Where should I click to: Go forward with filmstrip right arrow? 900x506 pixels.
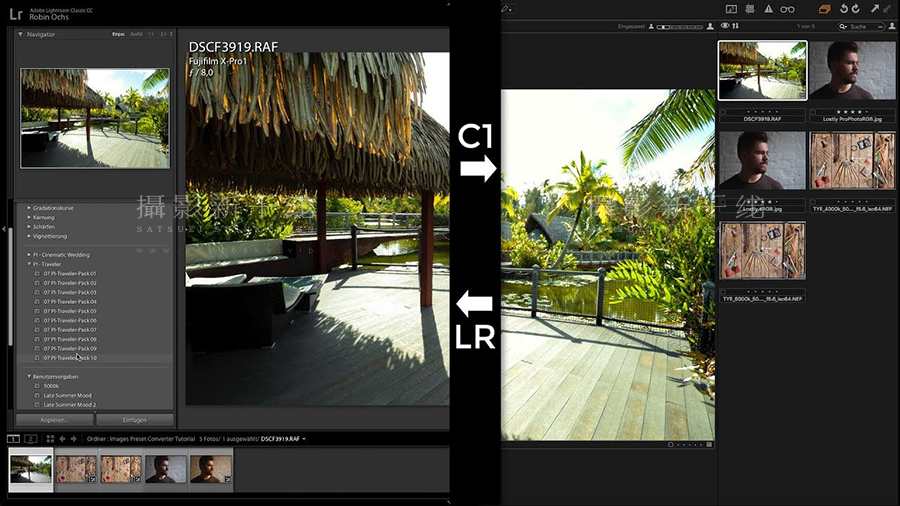pyautogui.click(x=73, y=439)
